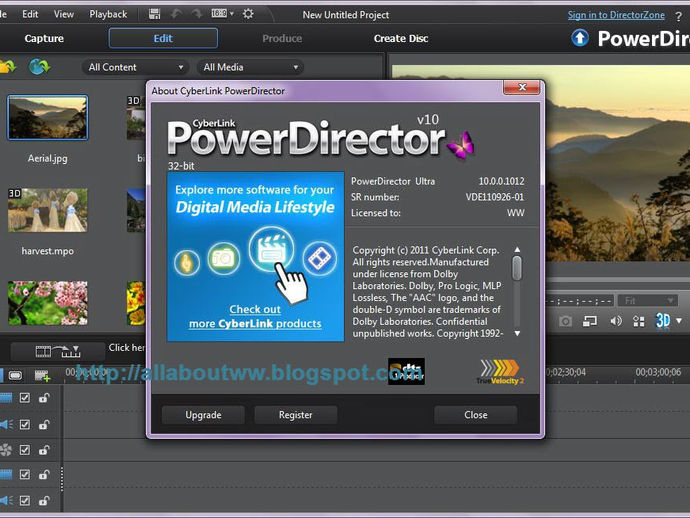Click the scroll down arrow in copyright text
The image size is (690, 518).
518,334
